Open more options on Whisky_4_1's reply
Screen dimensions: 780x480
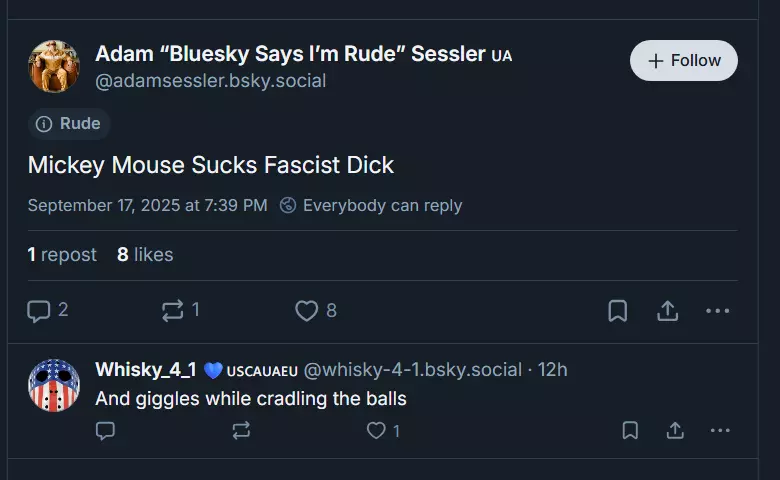point(720,430)
